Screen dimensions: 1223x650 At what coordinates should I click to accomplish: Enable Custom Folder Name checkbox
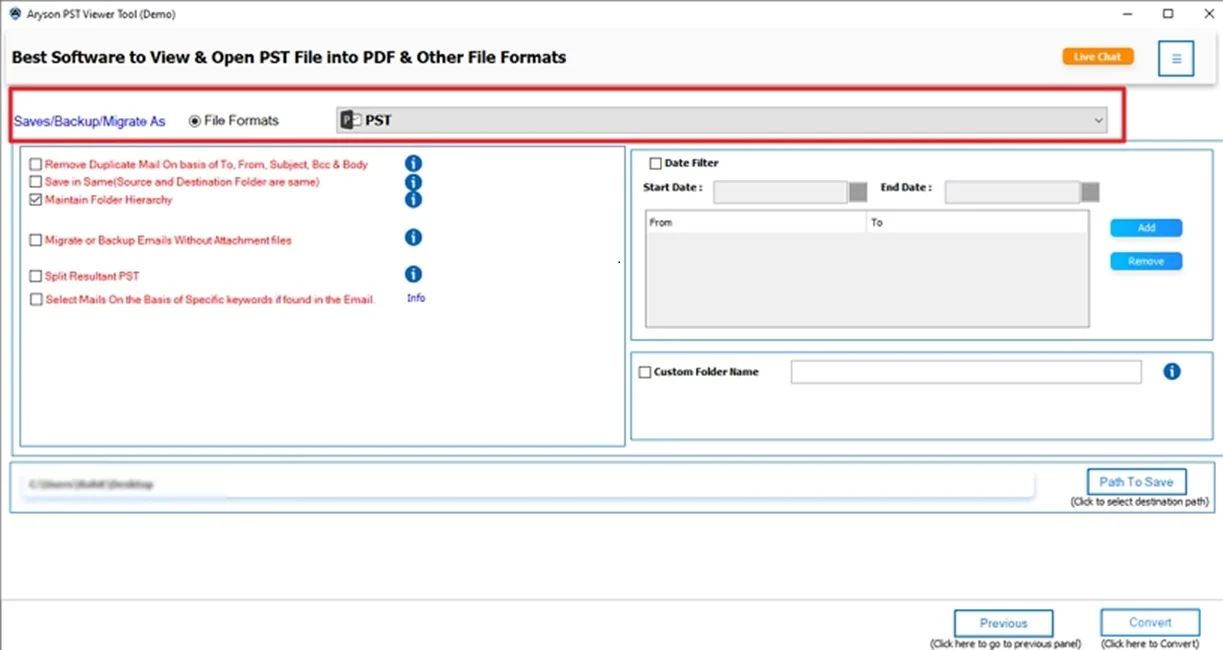coord(645,372)
